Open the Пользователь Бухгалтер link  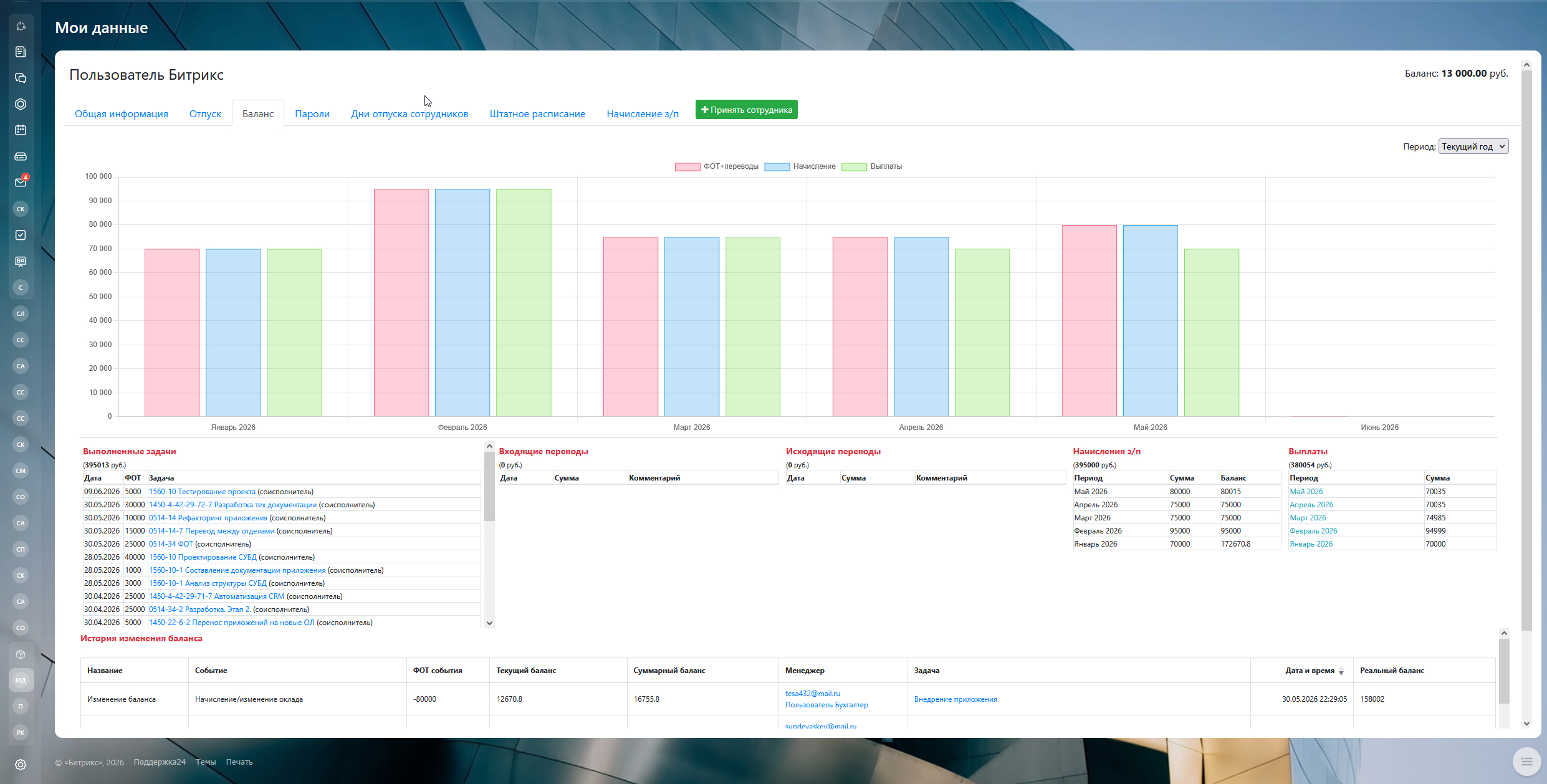[826, 705]
